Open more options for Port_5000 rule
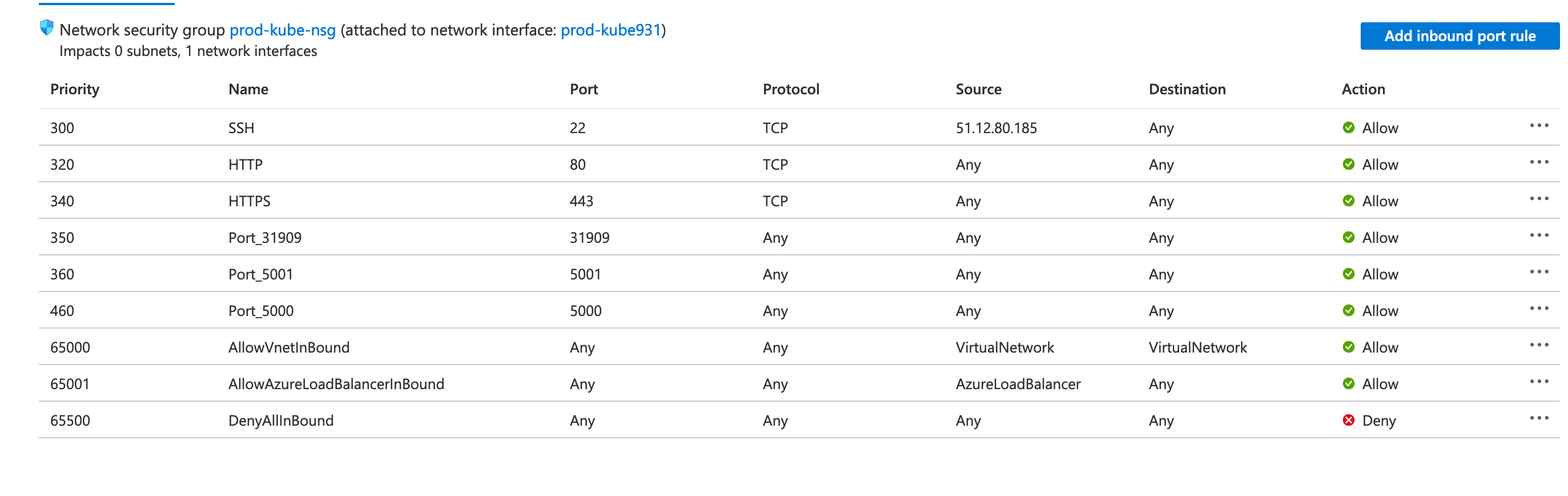 coord(1538,309)
